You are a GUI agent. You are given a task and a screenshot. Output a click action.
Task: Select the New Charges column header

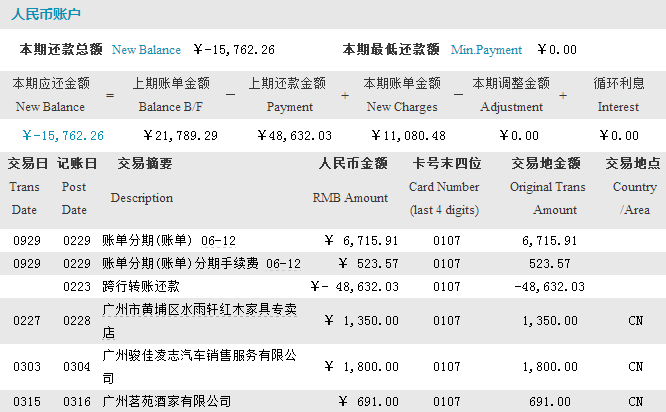pos(401,95)
